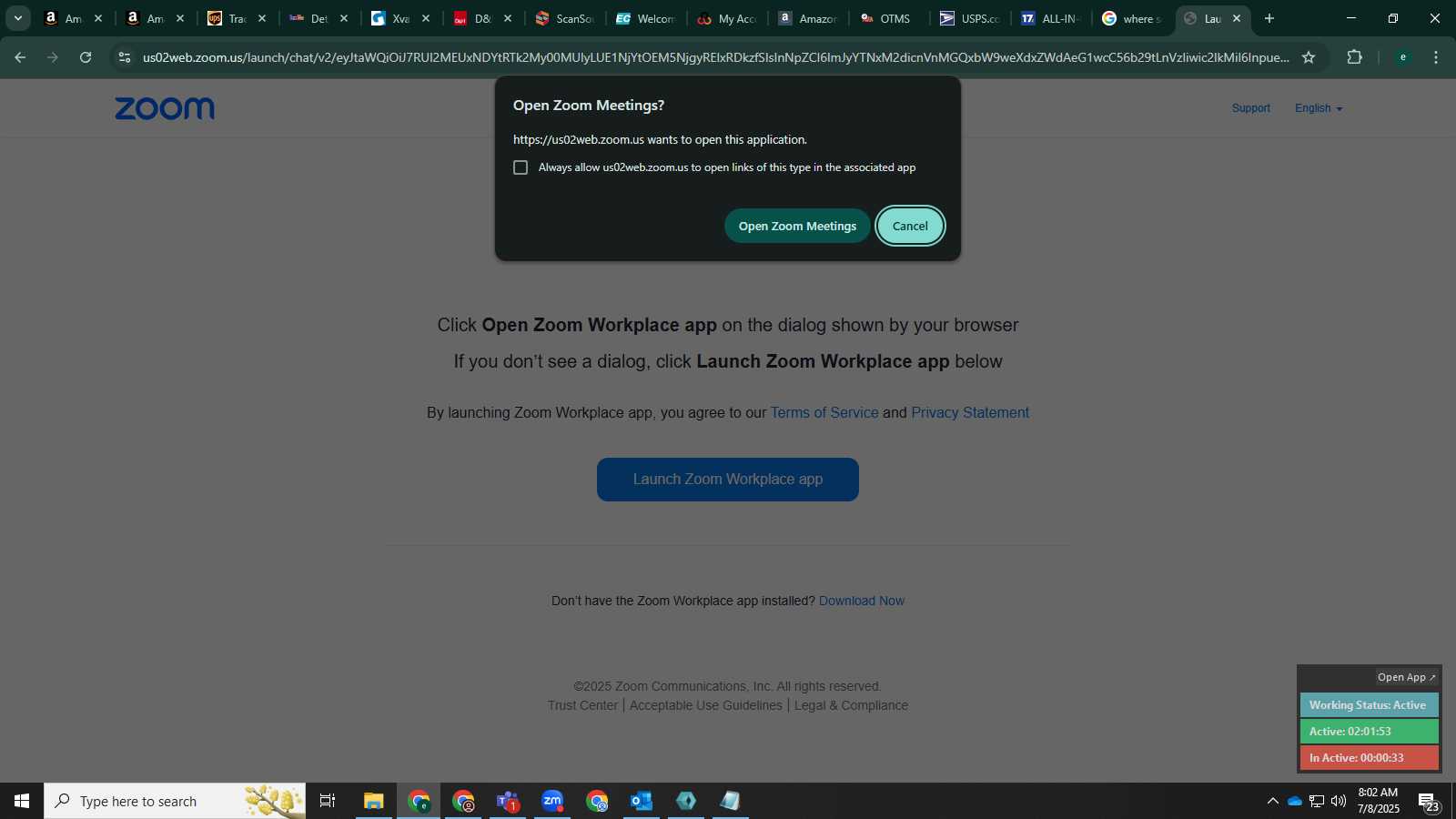Switch to the ALL-IN tracking tab
The image size is (1456, 819).
pos(1051,18)
